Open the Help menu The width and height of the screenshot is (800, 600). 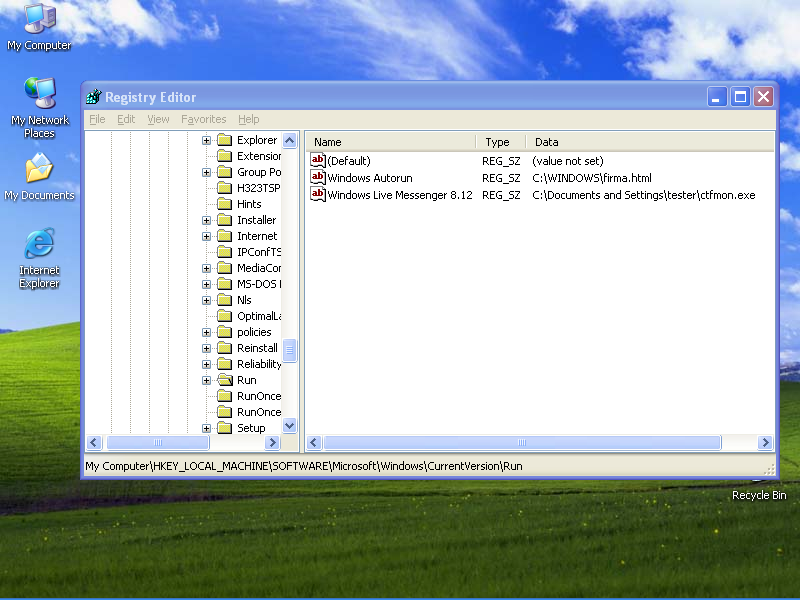248,119
